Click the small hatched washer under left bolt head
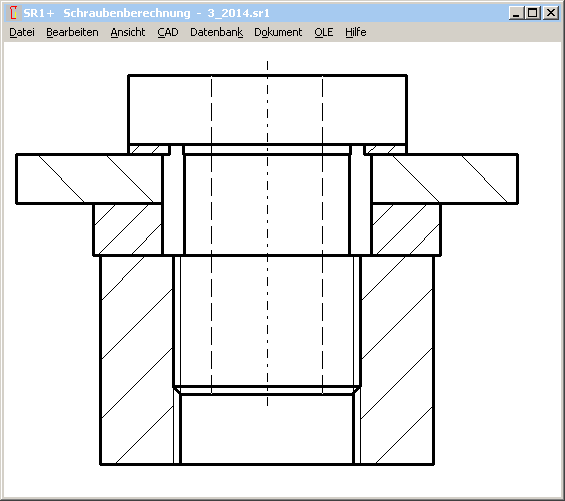 [x=149, y=149]
